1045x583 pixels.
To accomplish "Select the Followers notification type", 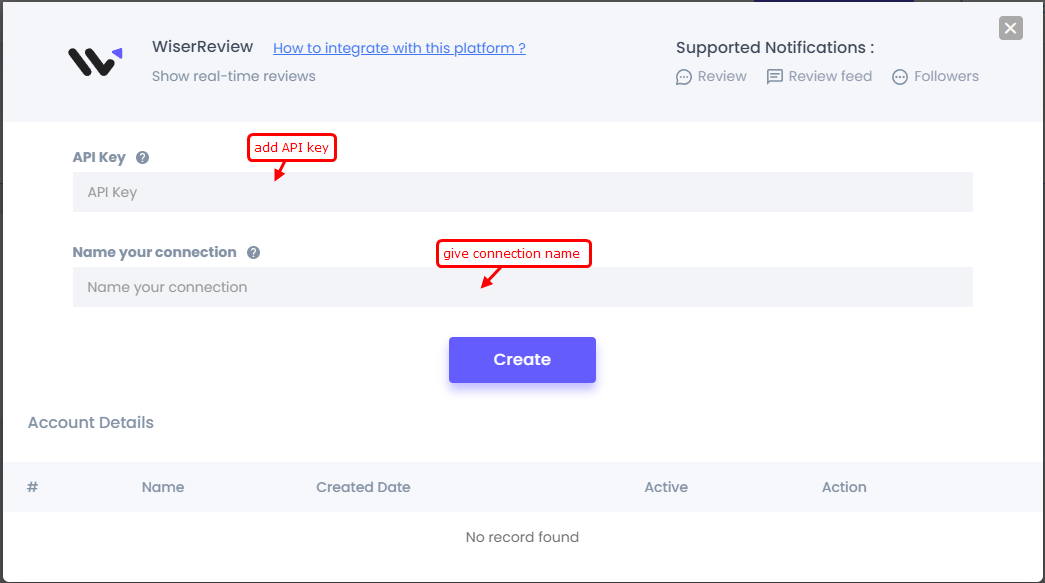I will pos(934,76).
